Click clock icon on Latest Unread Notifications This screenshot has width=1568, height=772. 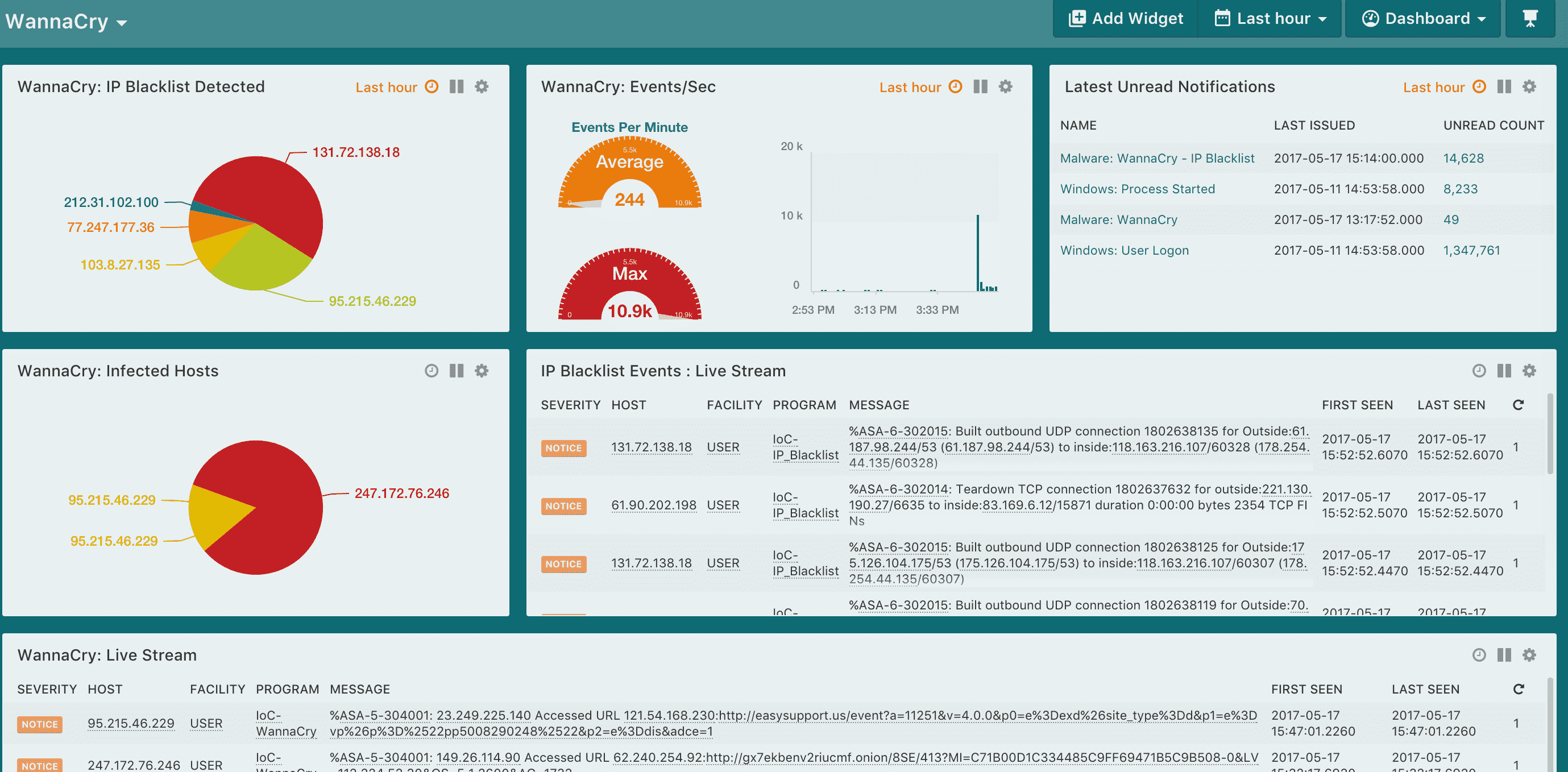[x=1479, y=86]
